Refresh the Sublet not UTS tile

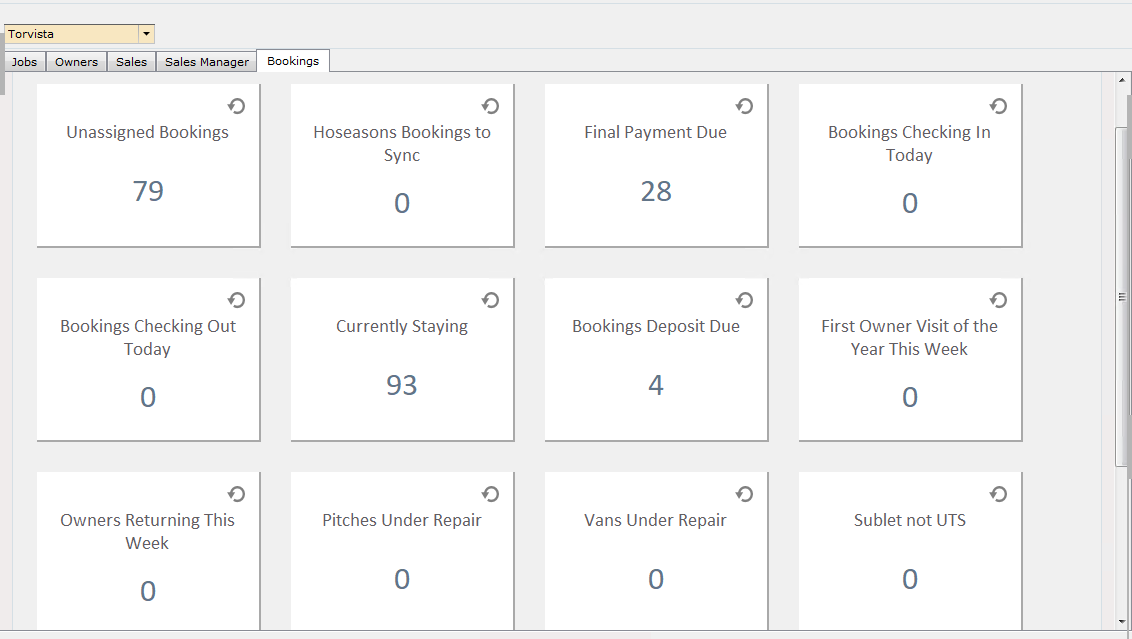[999, 494]
